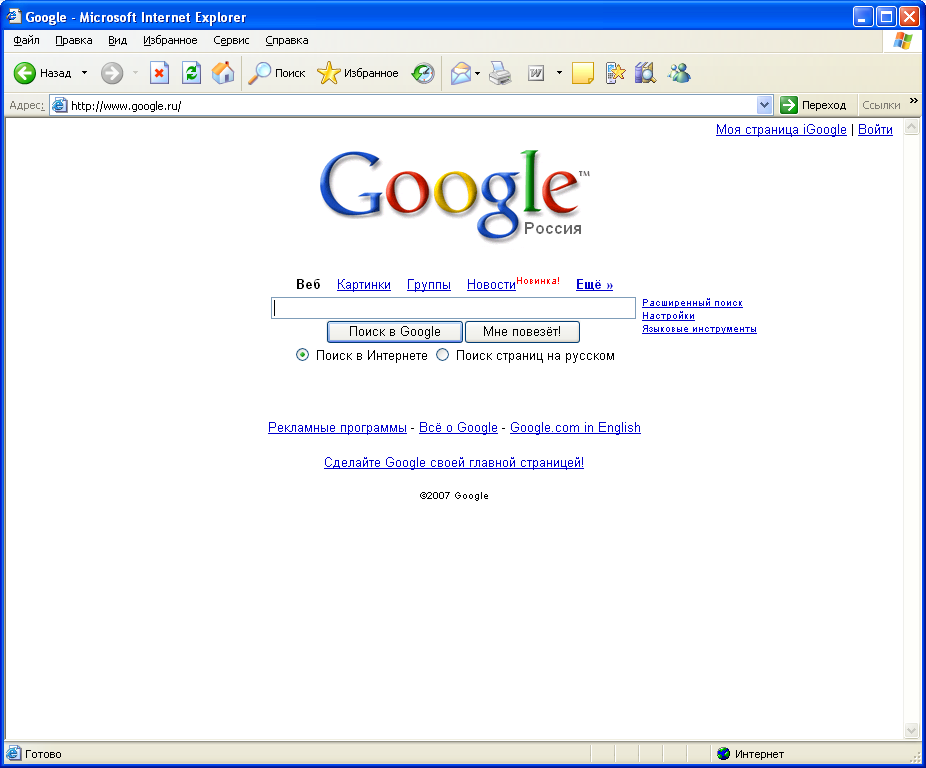Viewport: 926px width, 768px height.
Task: Open Настройки link
Action: 669,315
